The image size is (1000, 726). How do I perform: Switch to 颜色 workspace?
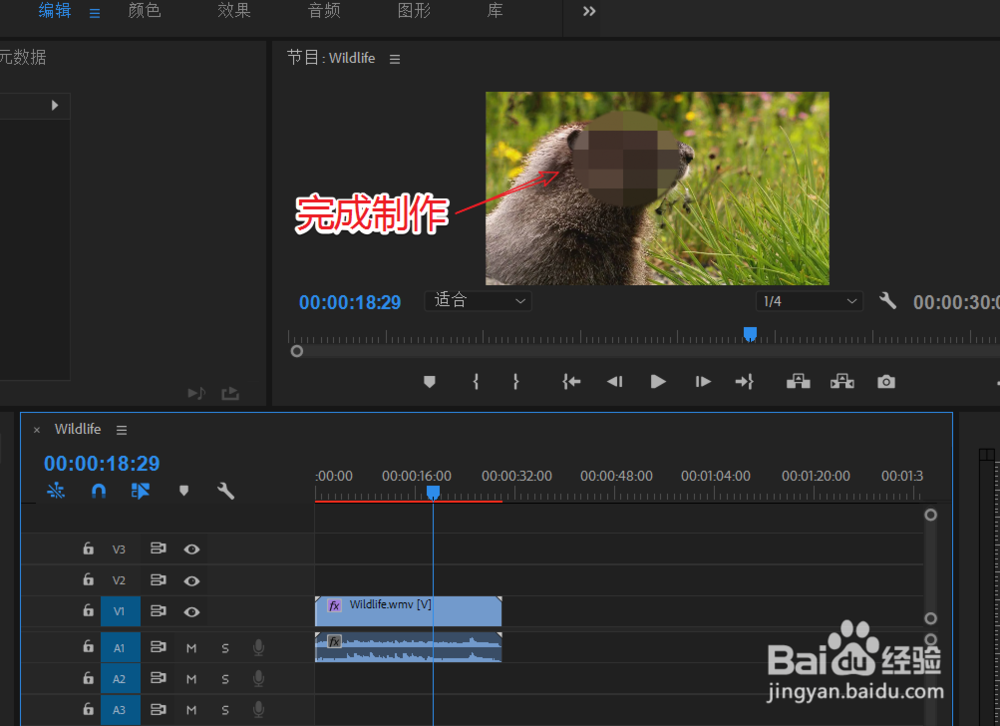pyautogui.click(x=145, y=11)
